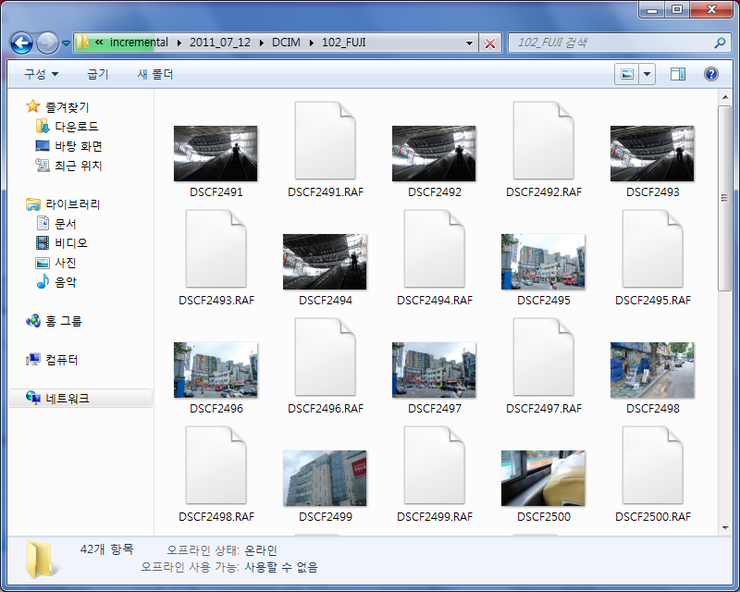Stop loading with the red X button

490,43
